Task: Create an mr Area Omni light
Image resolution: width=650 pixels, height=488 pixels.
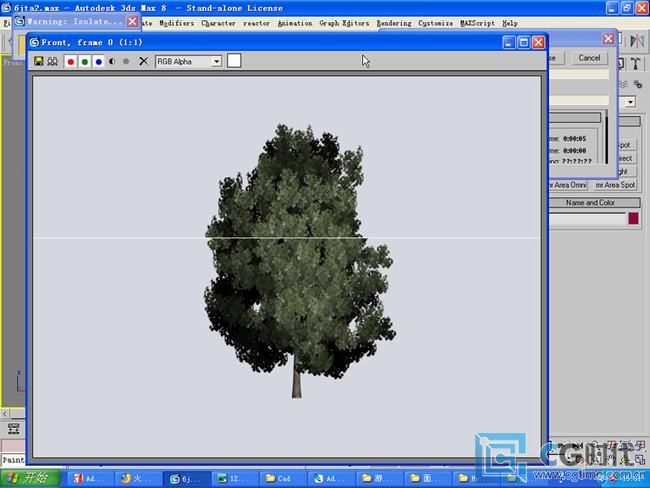Action: click(x=568, y=185)
